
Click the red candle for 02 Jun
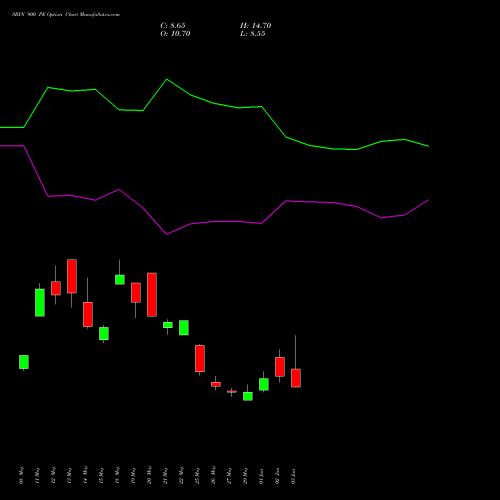(280, 367)
